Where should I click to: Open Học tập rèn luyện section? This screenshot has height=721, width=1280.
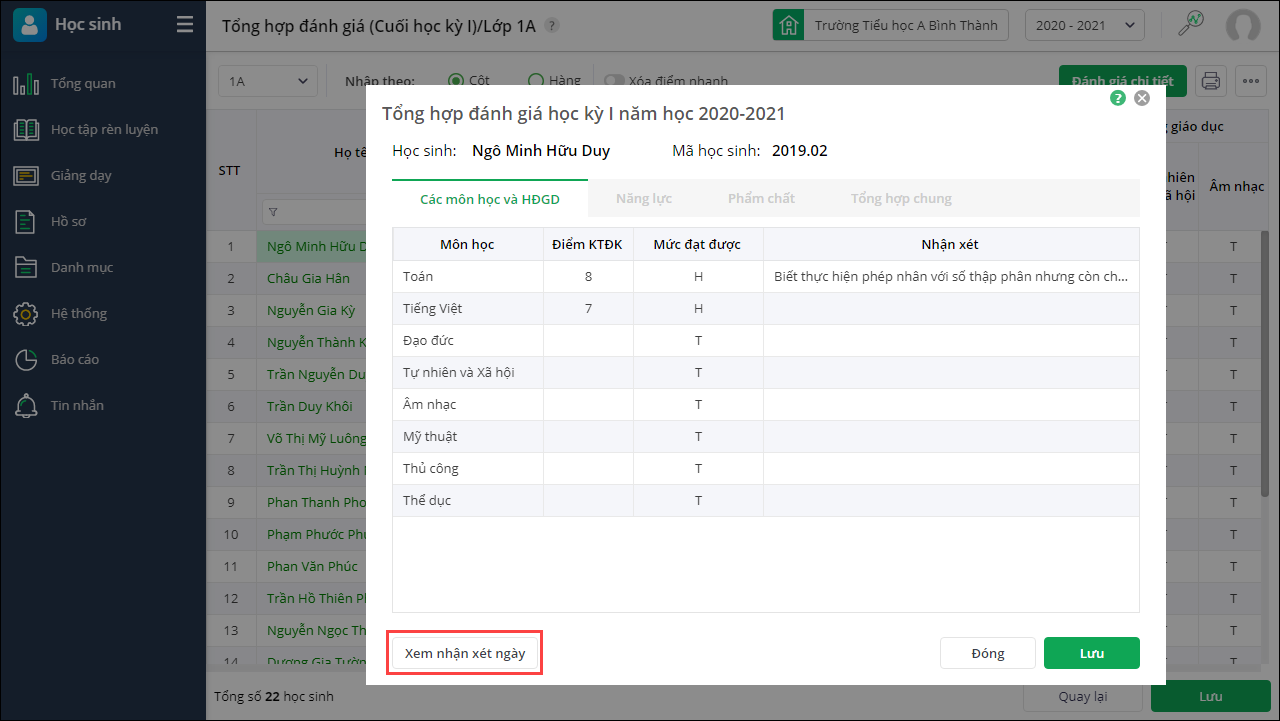click(104, 129)
